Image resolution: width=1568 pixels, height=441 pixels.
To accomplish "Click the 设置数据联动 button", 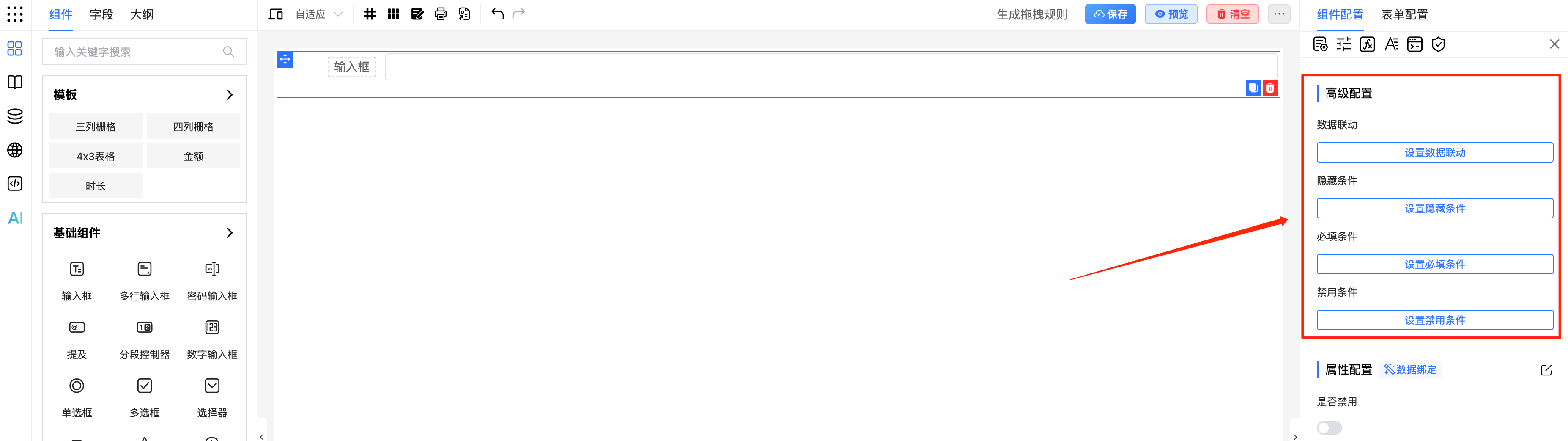I will pyautogui.click(x=1435, y=152).
